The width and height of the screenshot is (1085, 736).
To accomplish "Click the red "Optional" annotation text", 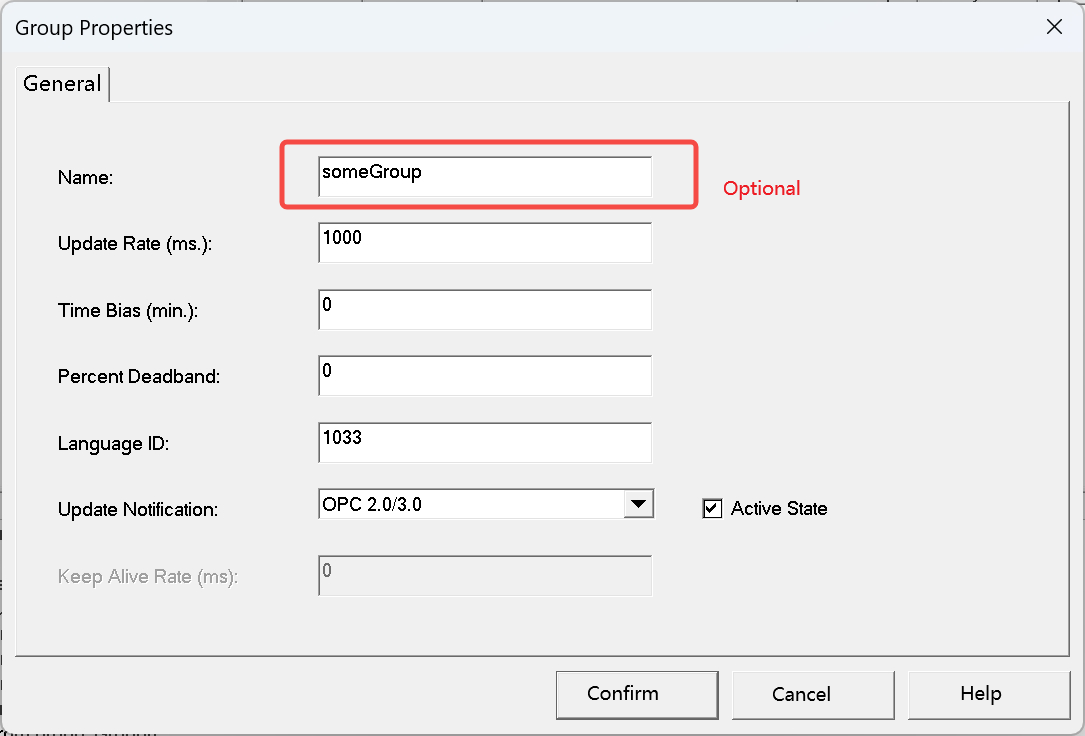I will tap(761, 188).
